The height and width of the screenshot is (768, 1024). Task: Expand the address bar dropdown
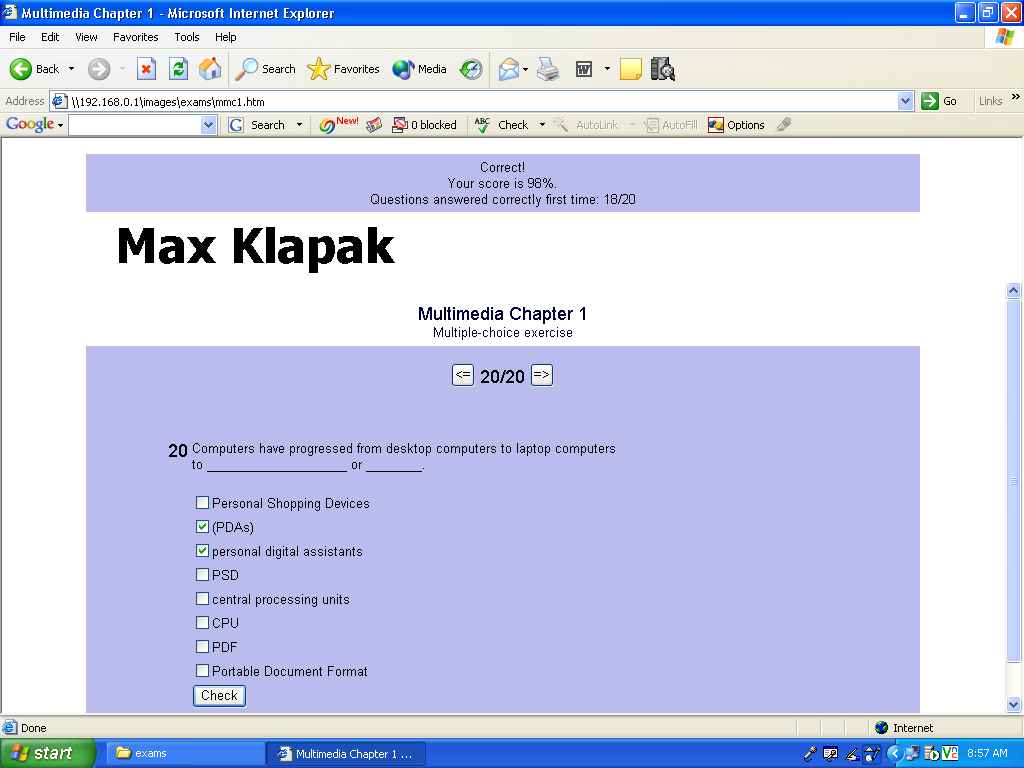(905, 101)
